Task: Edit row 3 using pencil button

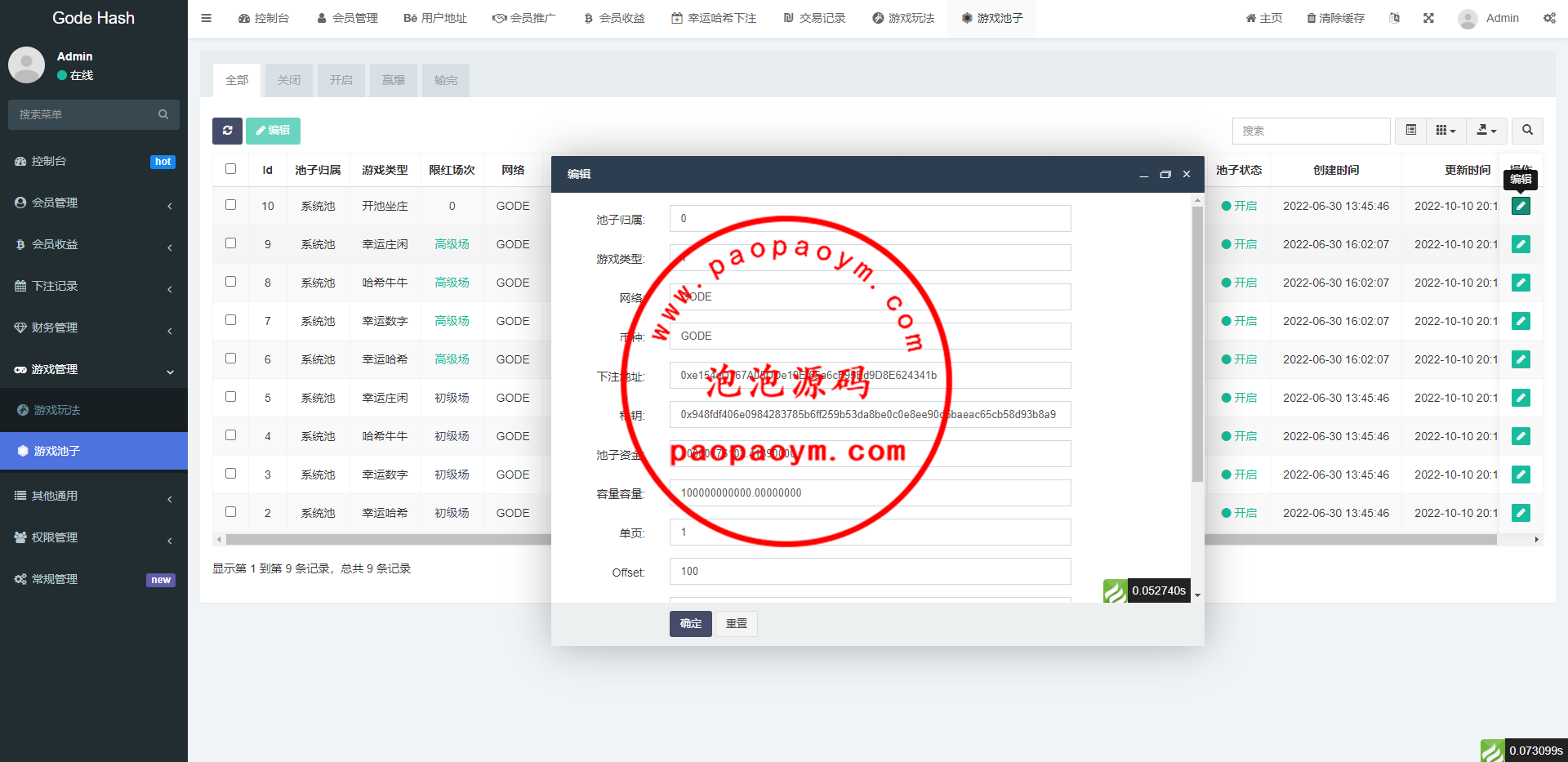Action: point(1521,475)
